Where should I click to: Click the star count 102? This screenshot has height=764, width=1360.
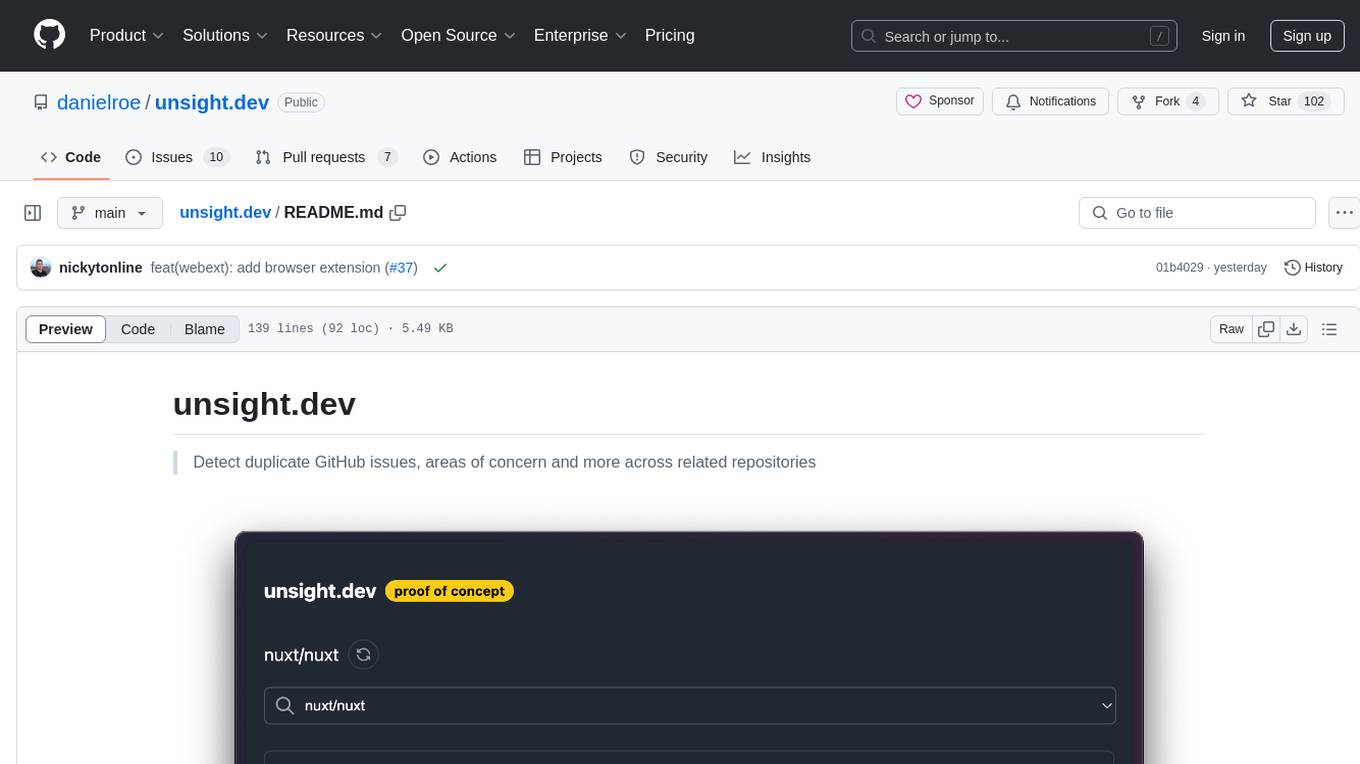tap(1314, 101)
